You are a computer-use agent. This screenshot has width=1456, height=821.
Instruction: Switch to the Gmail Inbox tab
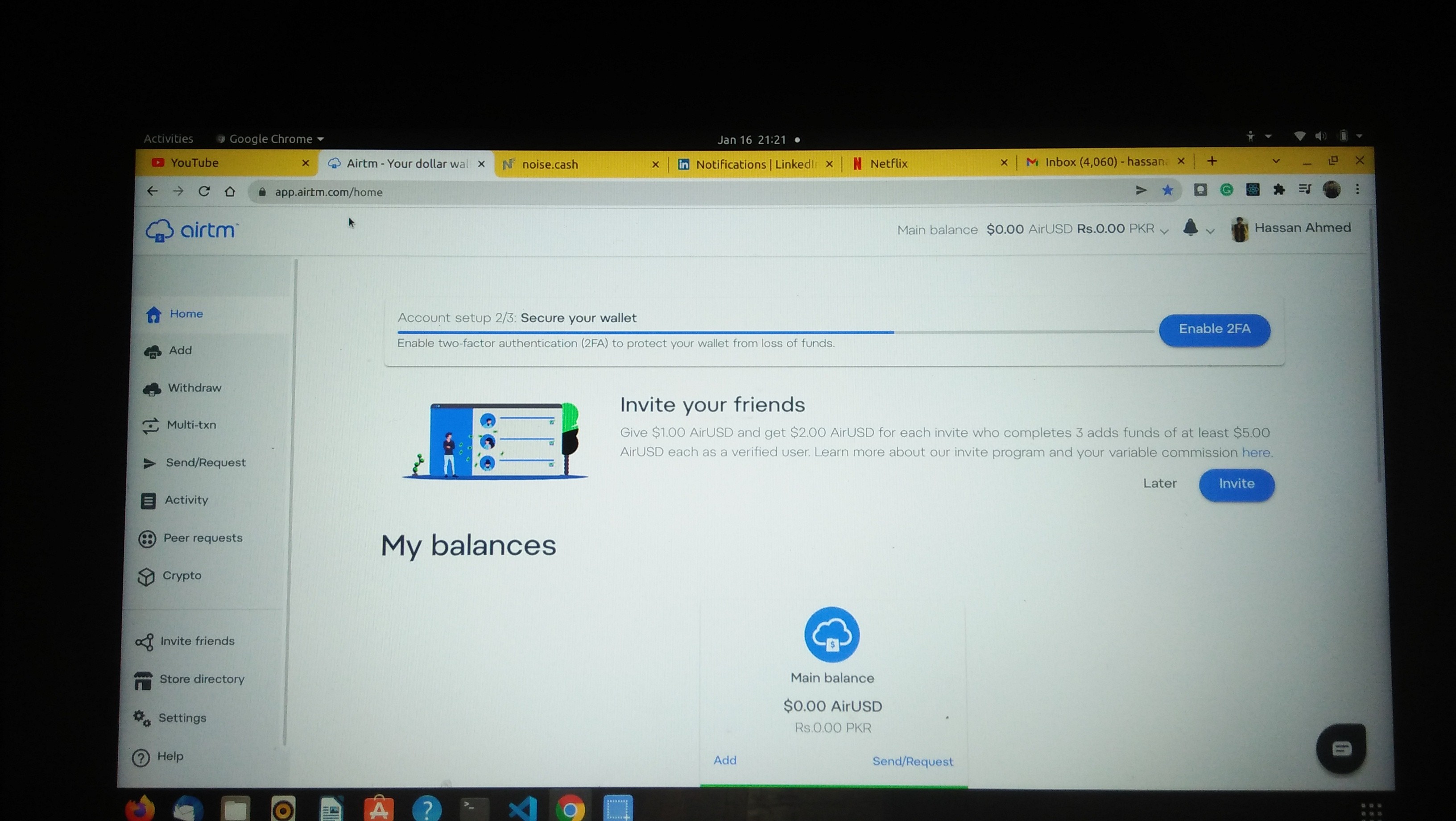point(1105,162)
